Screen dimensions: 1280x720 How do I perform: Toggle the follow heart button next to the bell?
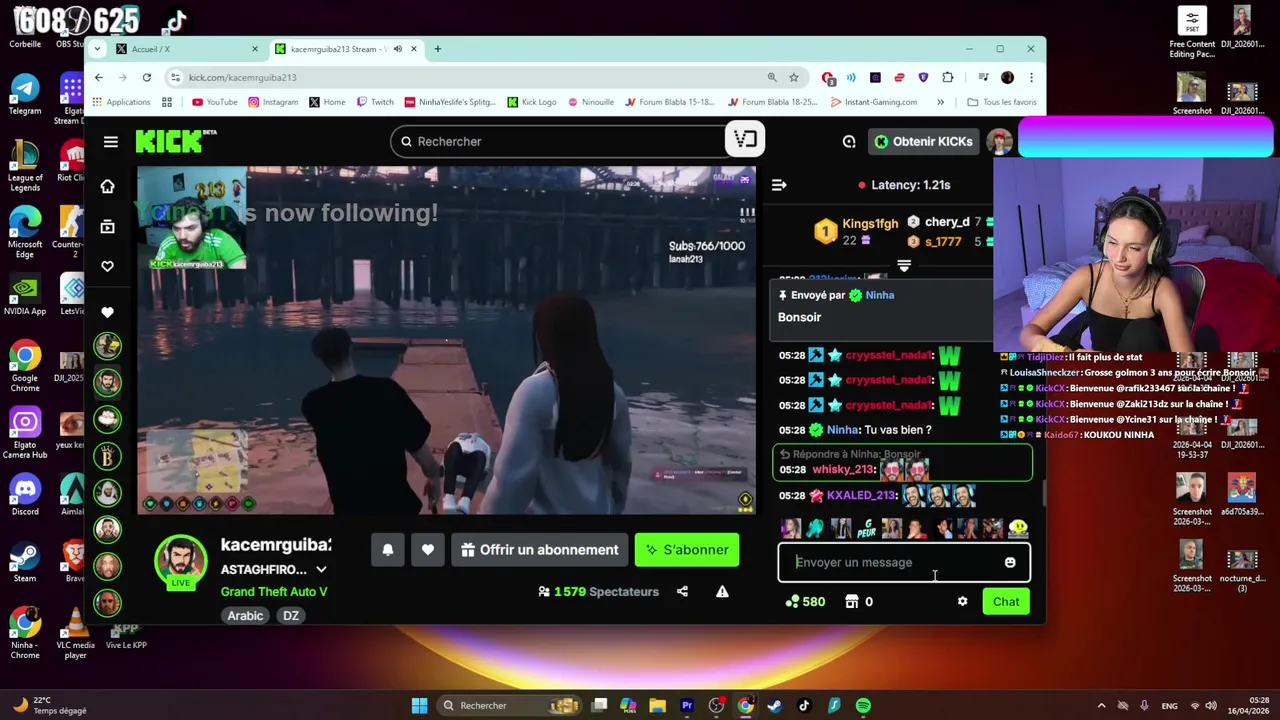coord(428,550)
